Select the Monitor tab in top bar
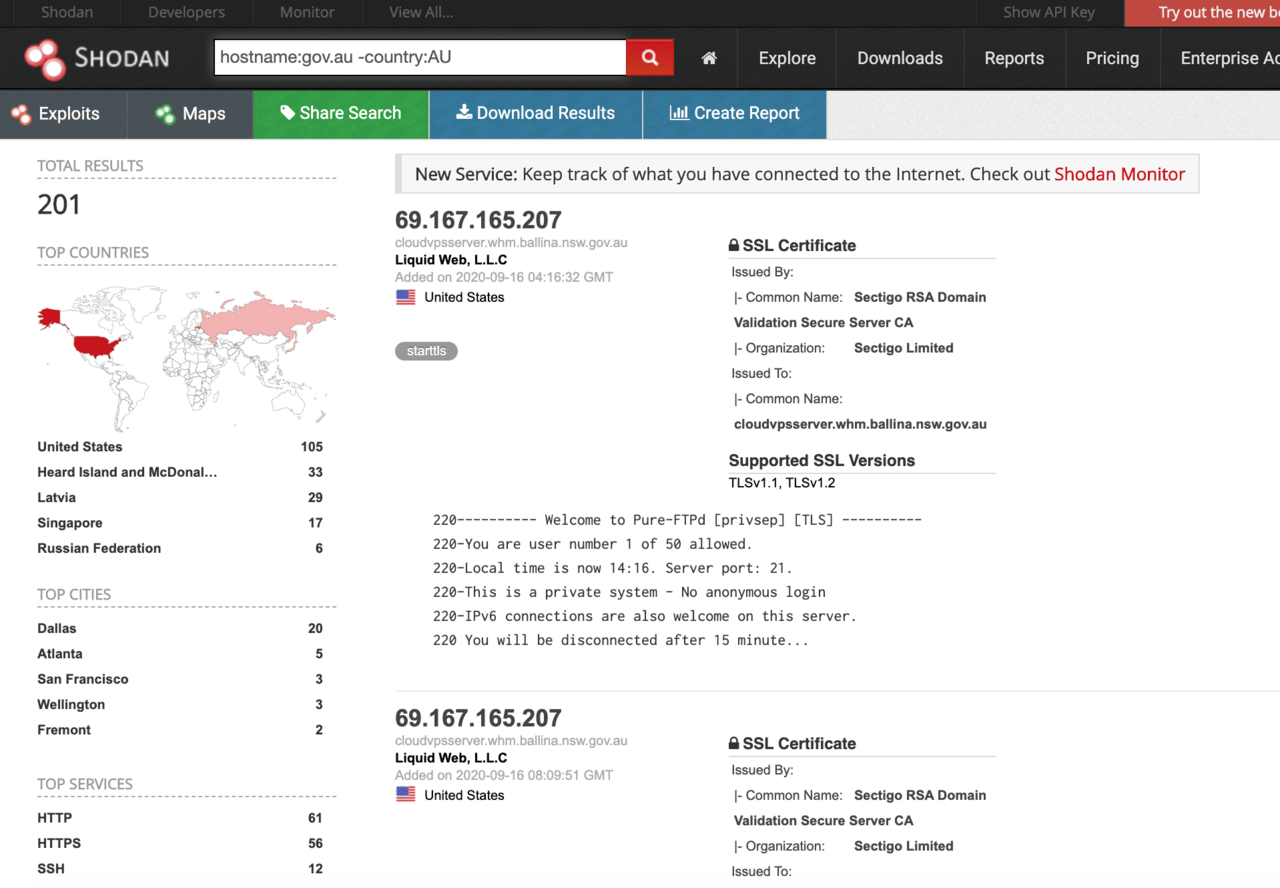This screenshot has height=888, width=1280. [307, 13]
